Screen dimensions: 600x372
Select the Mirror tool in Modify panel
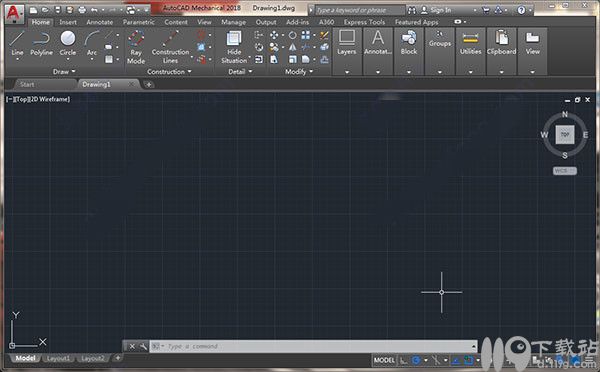(292, 47)
